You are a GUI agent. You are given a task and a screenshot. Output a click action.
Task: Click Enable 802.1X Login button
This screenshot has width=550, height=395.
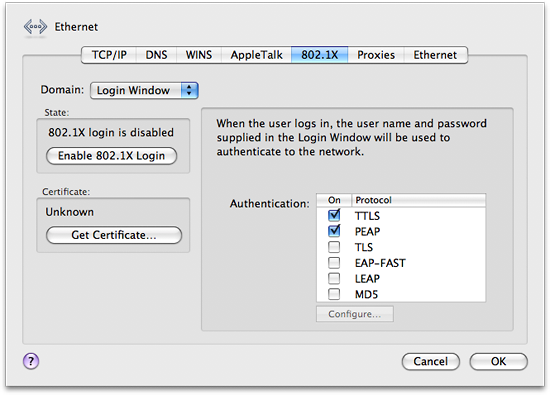click(112, 156)
